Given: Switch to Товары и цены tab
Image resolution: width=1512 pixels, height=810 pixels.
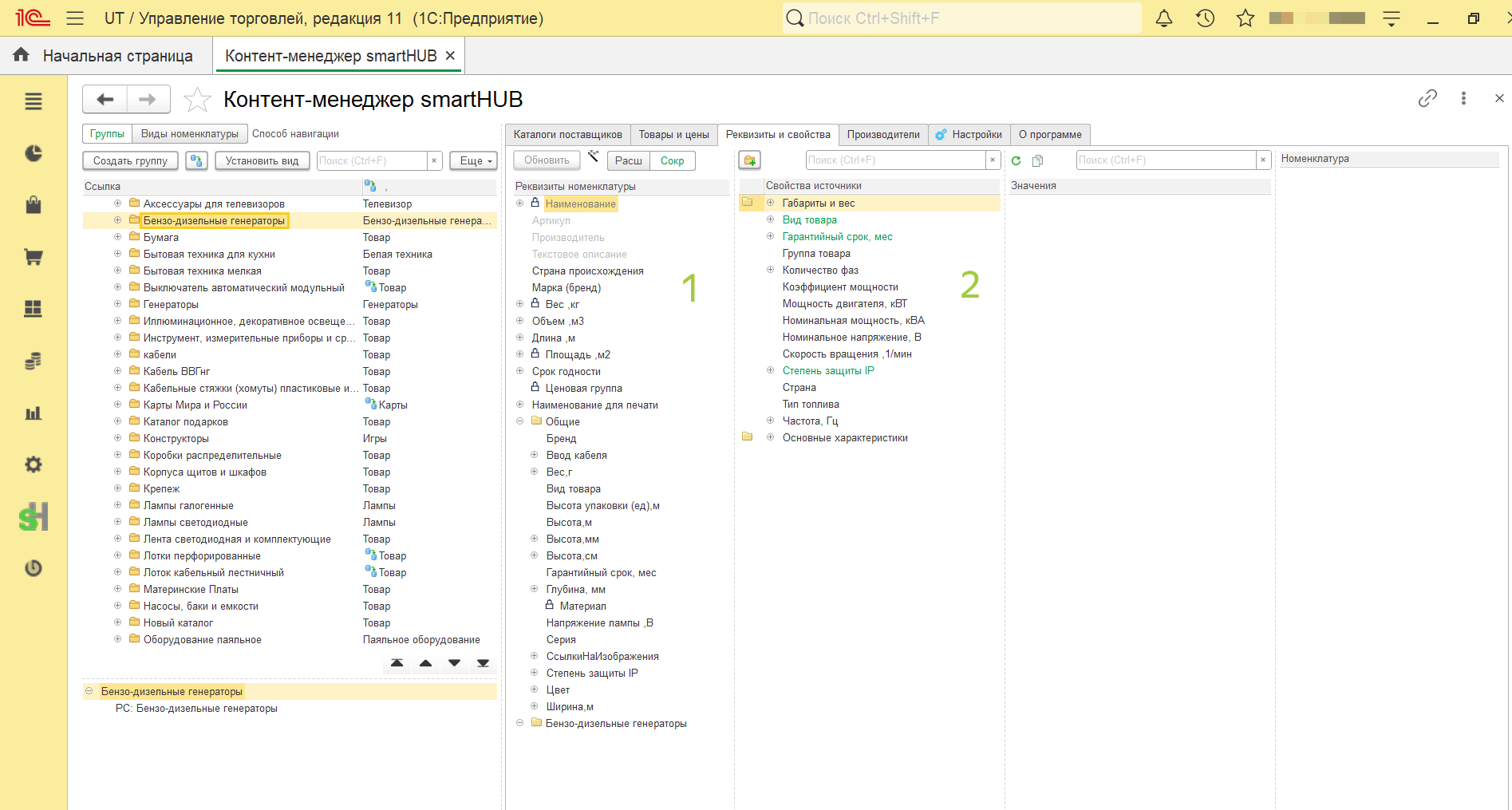Looking at the screenshot, I should point(673,134).
